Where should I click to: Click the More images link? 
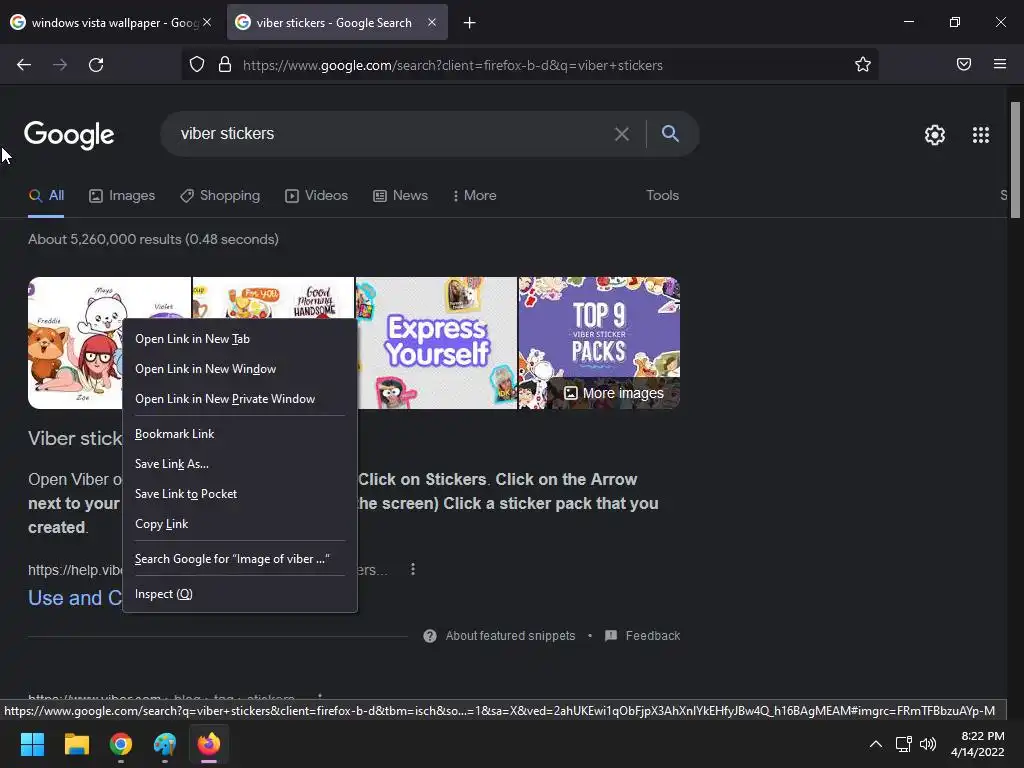pos(614,393)
